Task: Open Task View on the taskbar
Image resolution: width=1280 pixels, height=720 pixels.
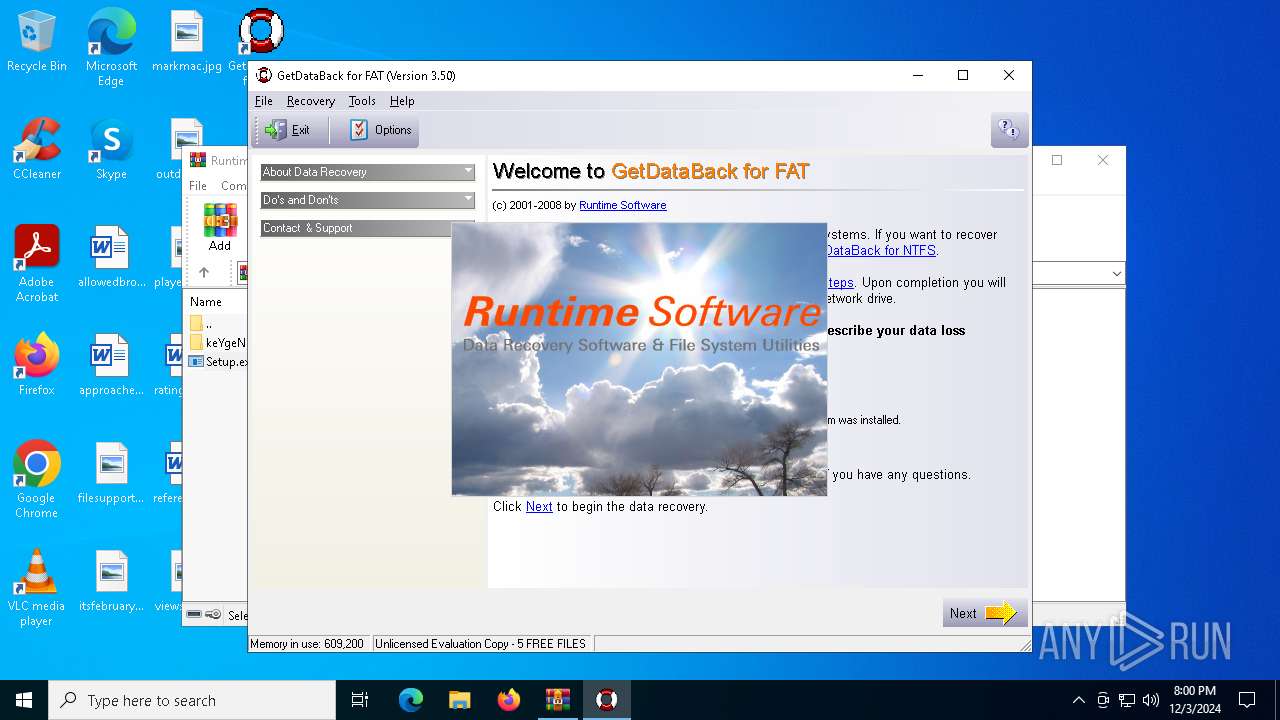Action: click(360, 700)
